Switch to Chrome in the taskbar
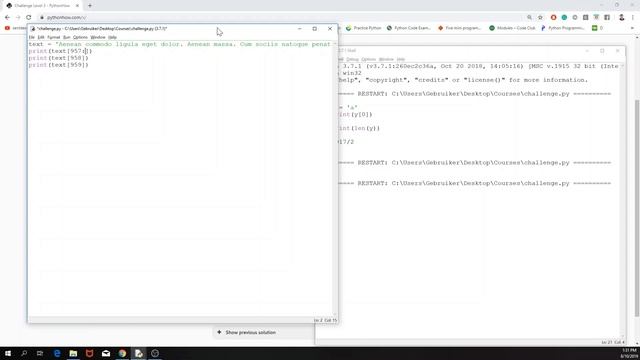 coord(122,353)
